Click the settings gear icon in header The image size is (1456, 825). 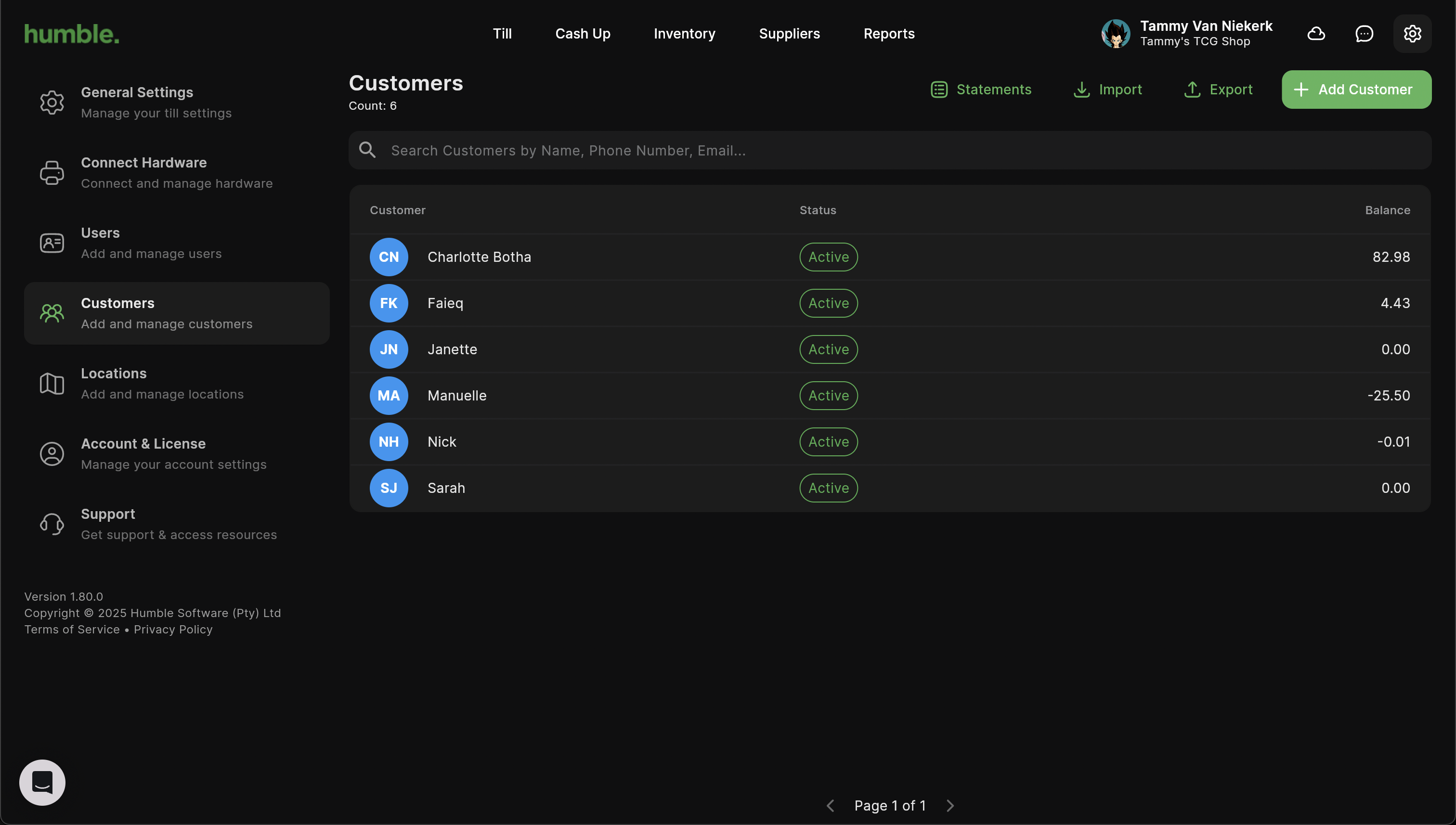coord(1412,34)
